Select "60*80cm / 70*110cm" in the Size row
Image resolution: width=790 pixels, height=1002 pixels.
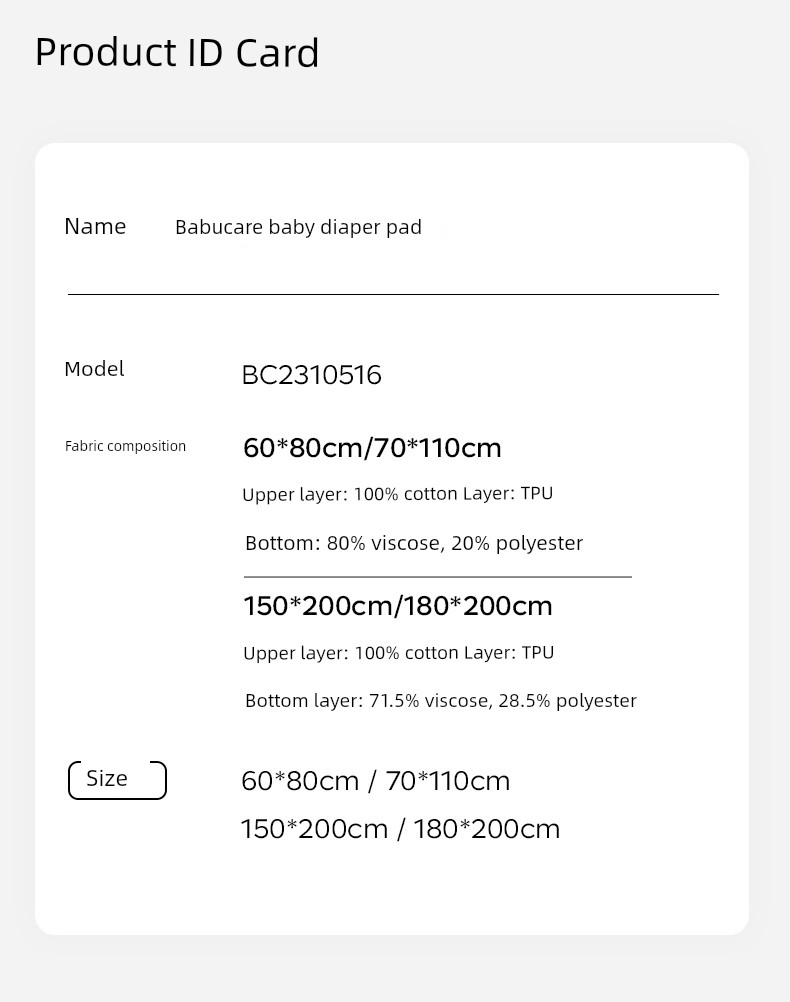(375, 781)
